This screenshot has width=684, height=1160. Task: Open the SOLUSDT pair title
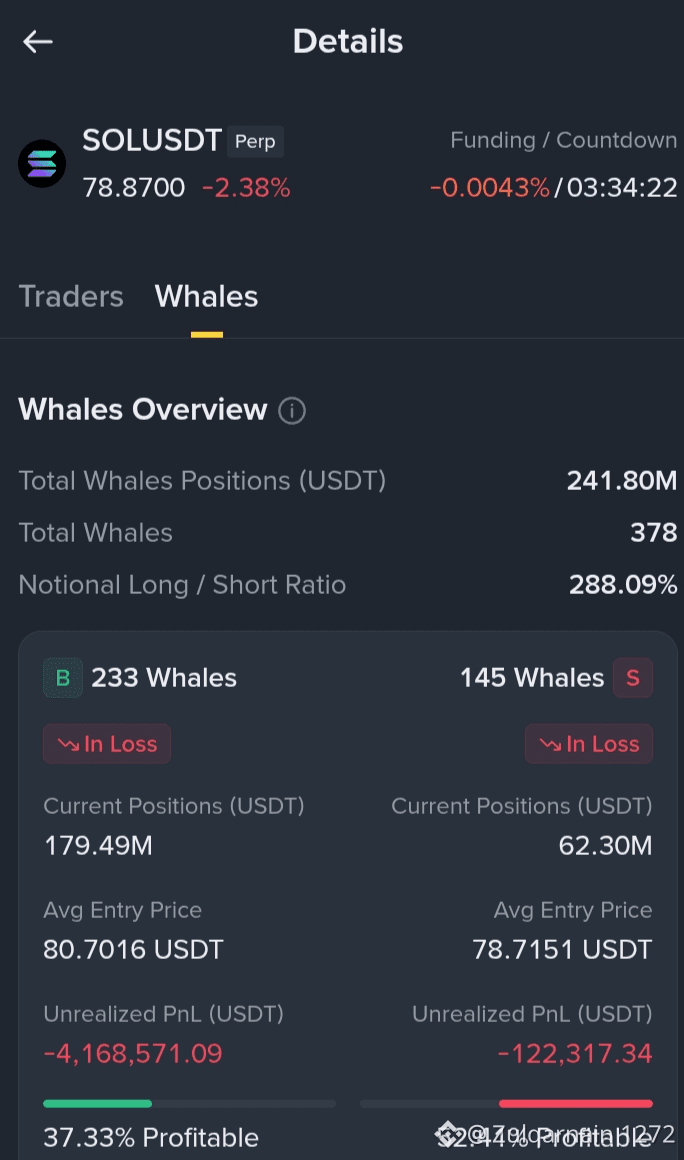[152, 141]
